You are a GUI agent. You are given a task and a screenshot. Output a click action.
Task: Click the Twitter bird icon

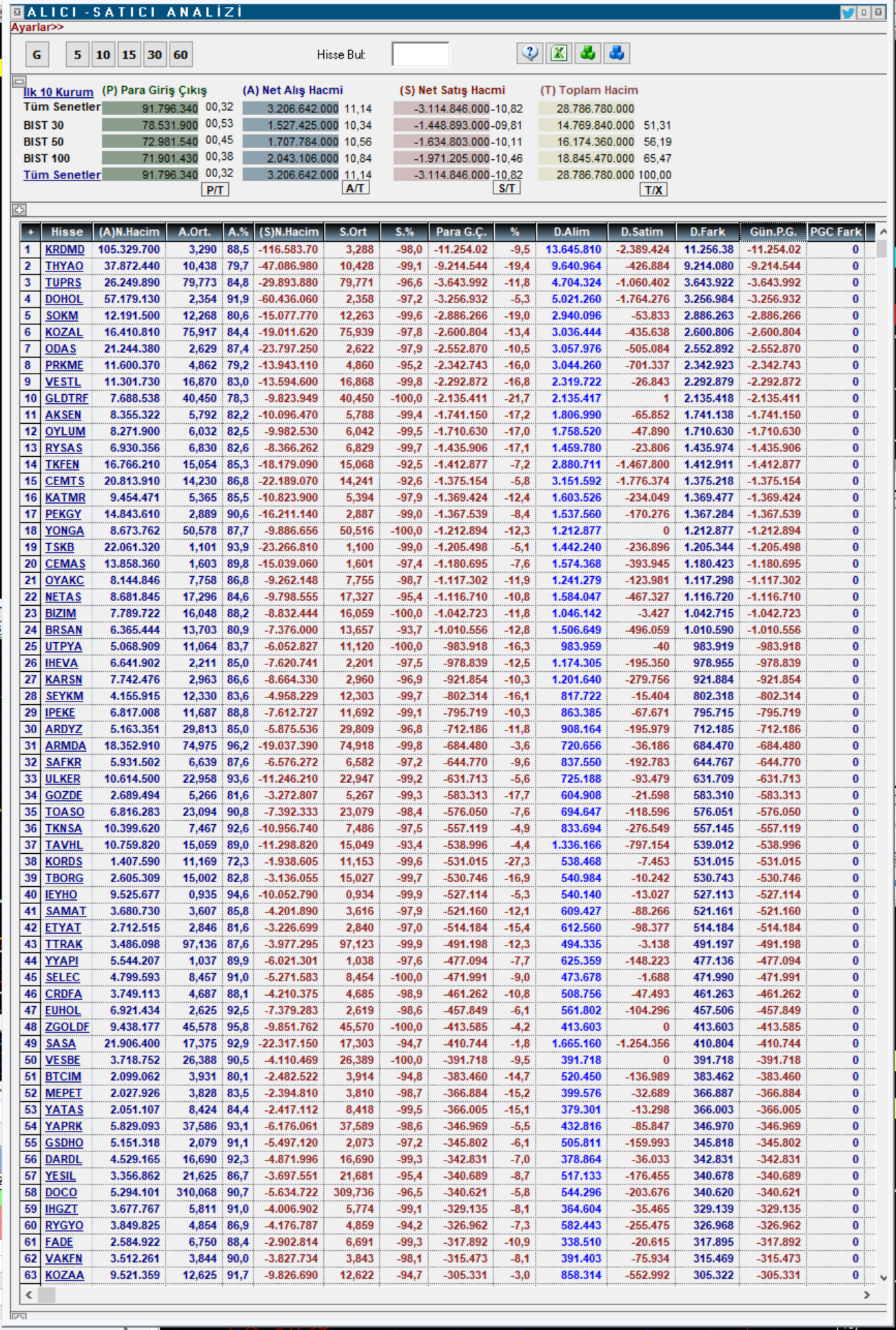[848, 12]
